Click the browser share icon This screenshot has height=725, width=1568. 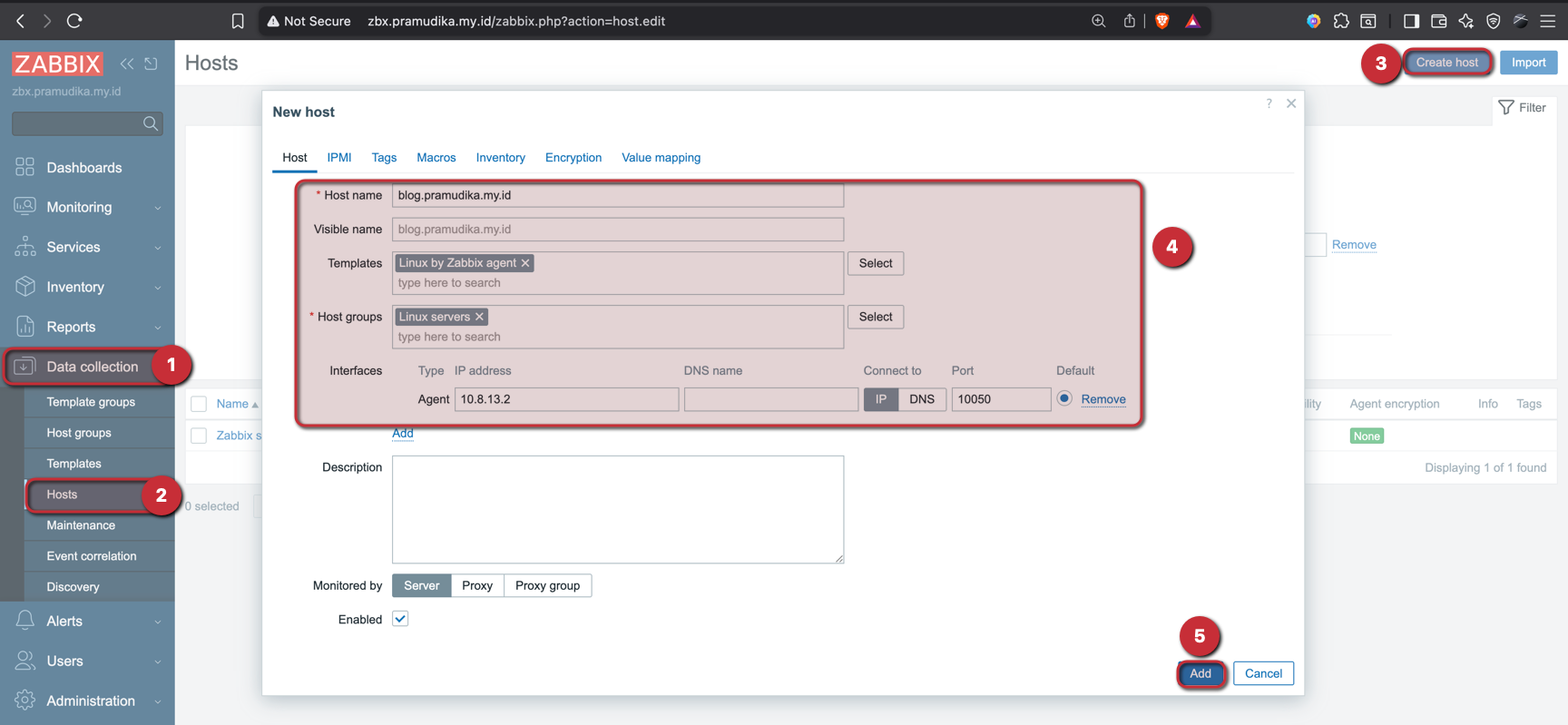tap(1129, 21)
